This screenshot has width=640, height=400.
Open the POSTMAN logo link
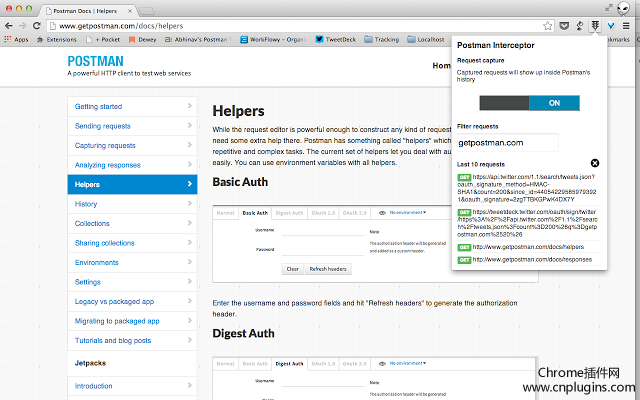pos(96,61)
